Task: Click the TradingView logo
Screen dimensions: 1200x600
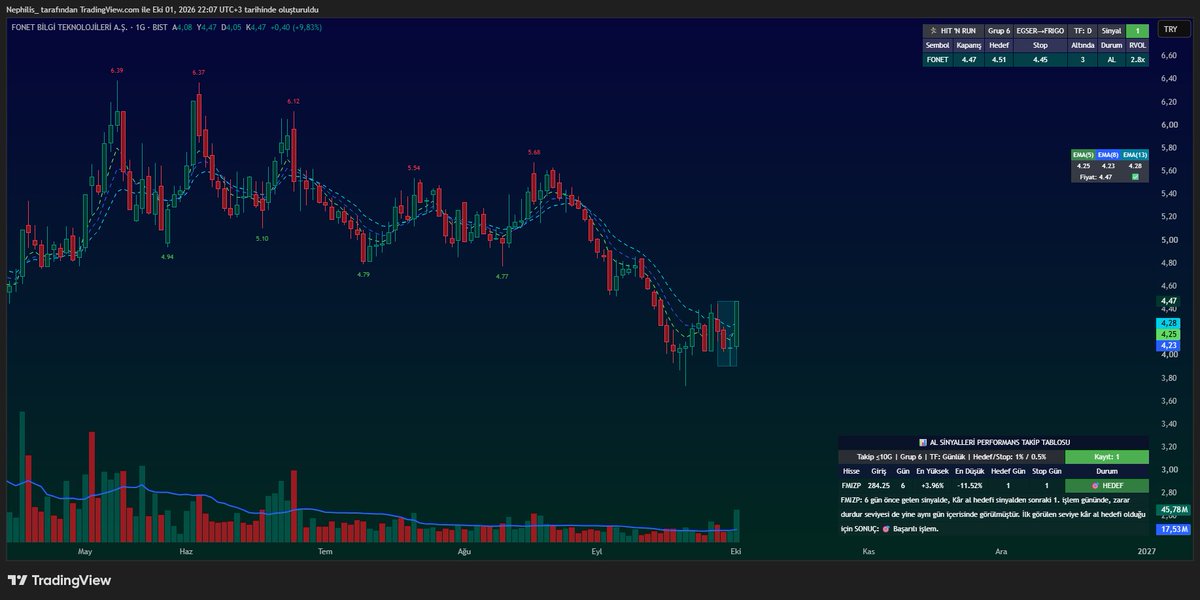Action: click(x=59, y=580)
